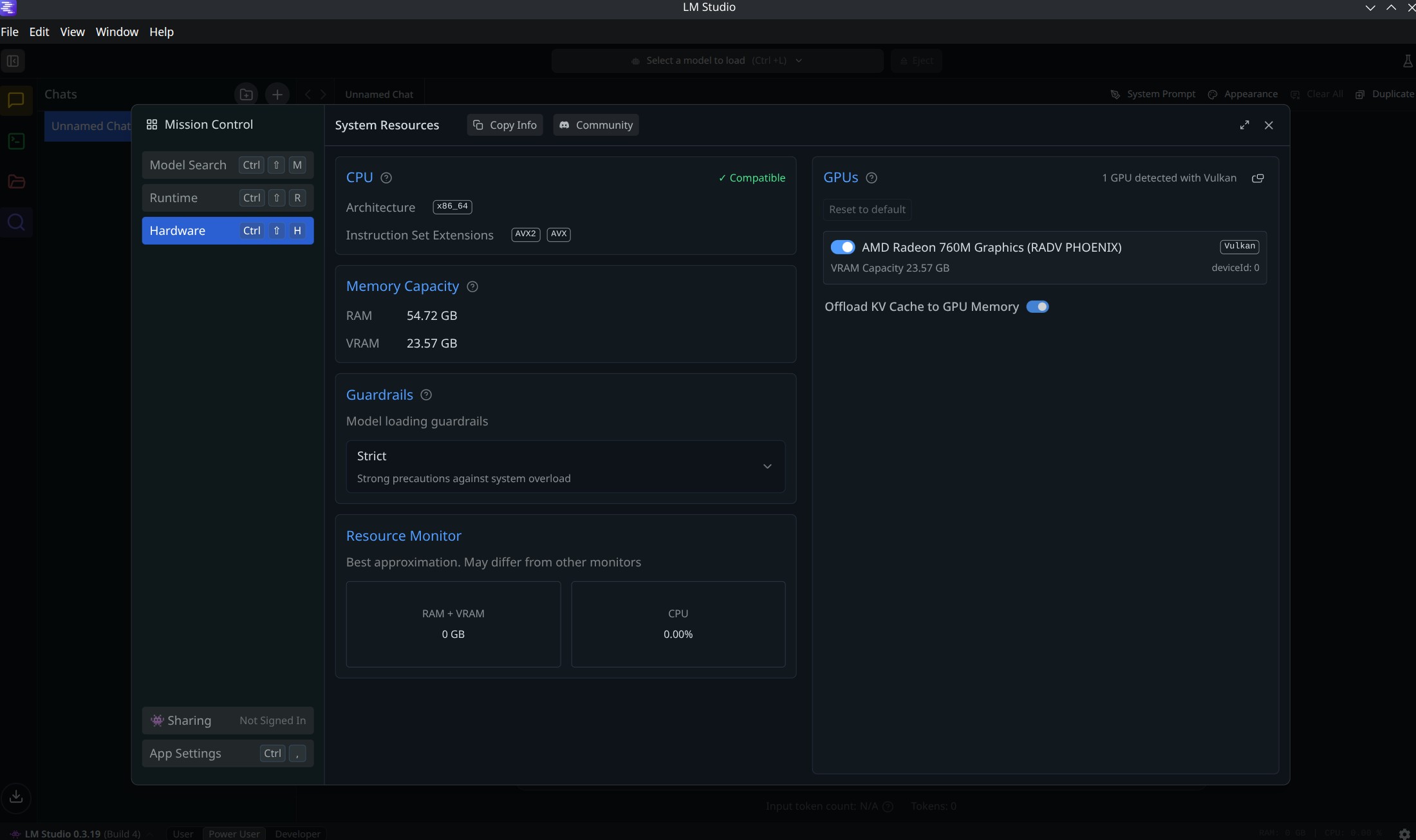Viewport: 1416px width, 840px height.
Task: Click the 54.72 GB RAM value
Action: tap(432, 316)
